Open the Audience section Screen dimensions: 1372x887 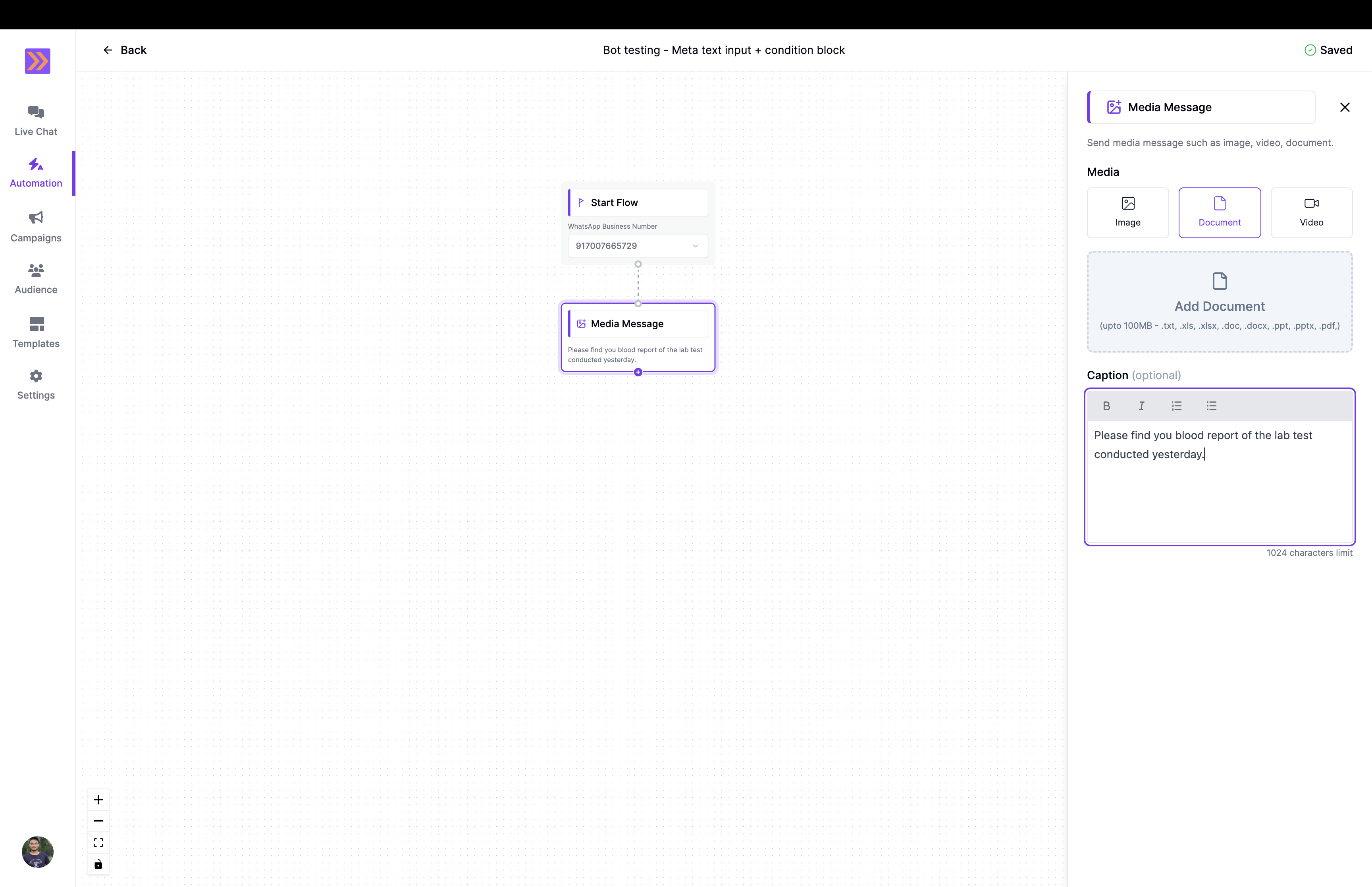coord(35,278)
